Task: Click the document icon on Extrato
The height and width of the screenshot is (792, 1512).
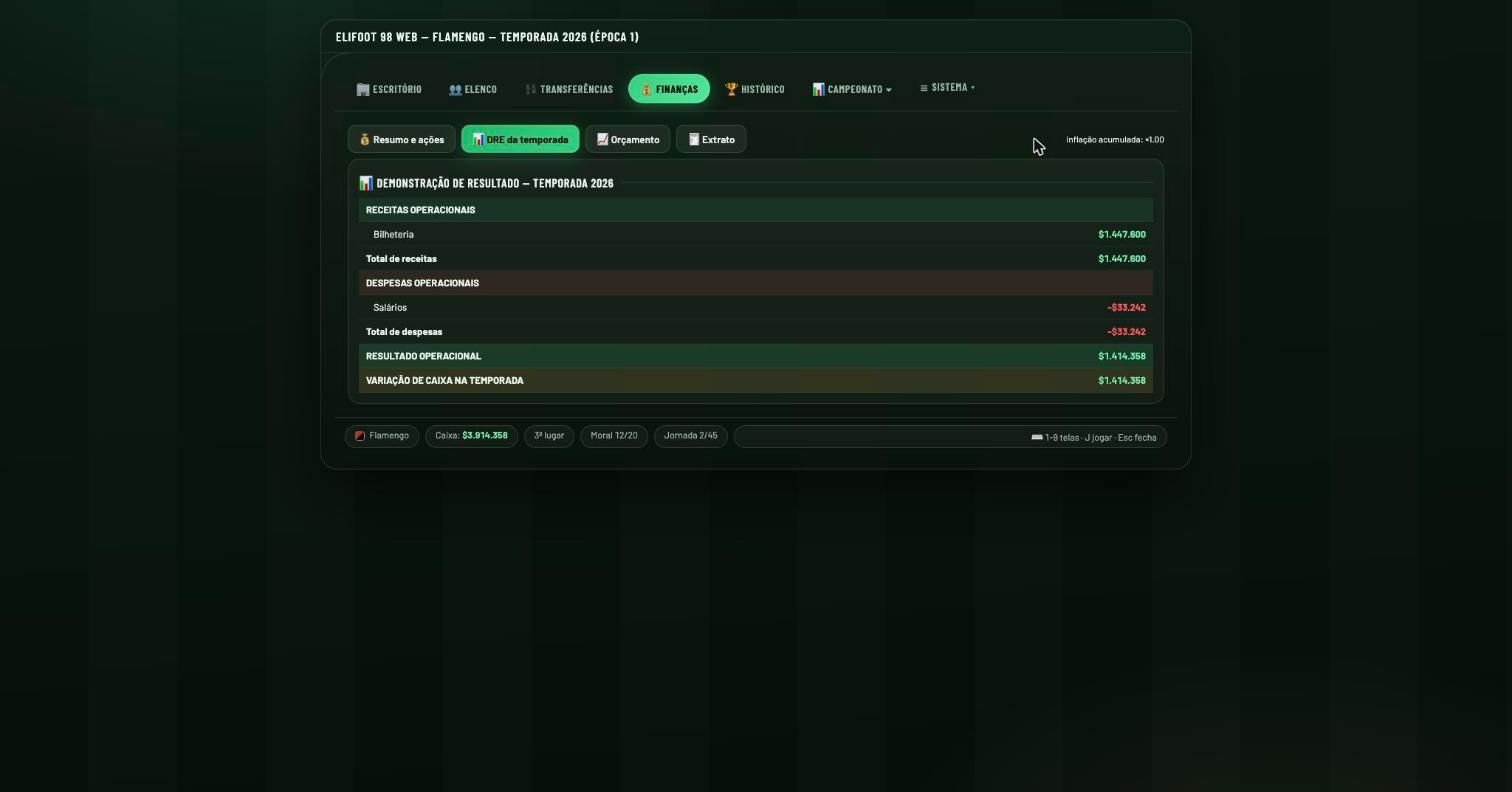Action: point(693,139)
